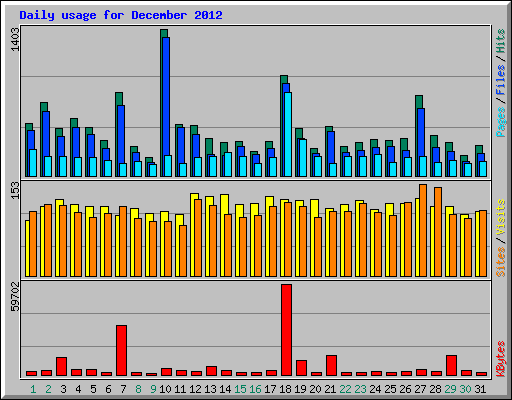Click the red KBytes bar for day 7

pyautogui.click(x=121, y=350)
